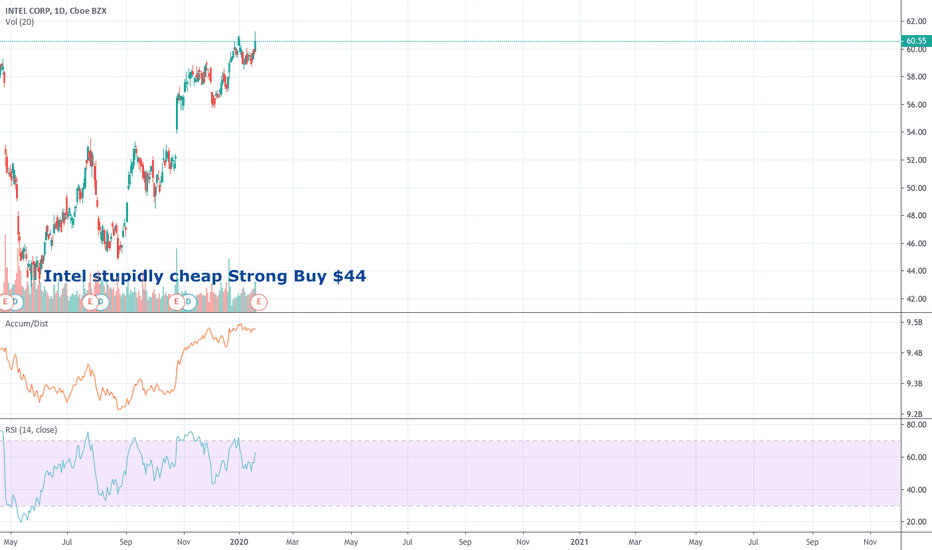Click the 9.5B Accum/Dist scale label

click(915, 322)
